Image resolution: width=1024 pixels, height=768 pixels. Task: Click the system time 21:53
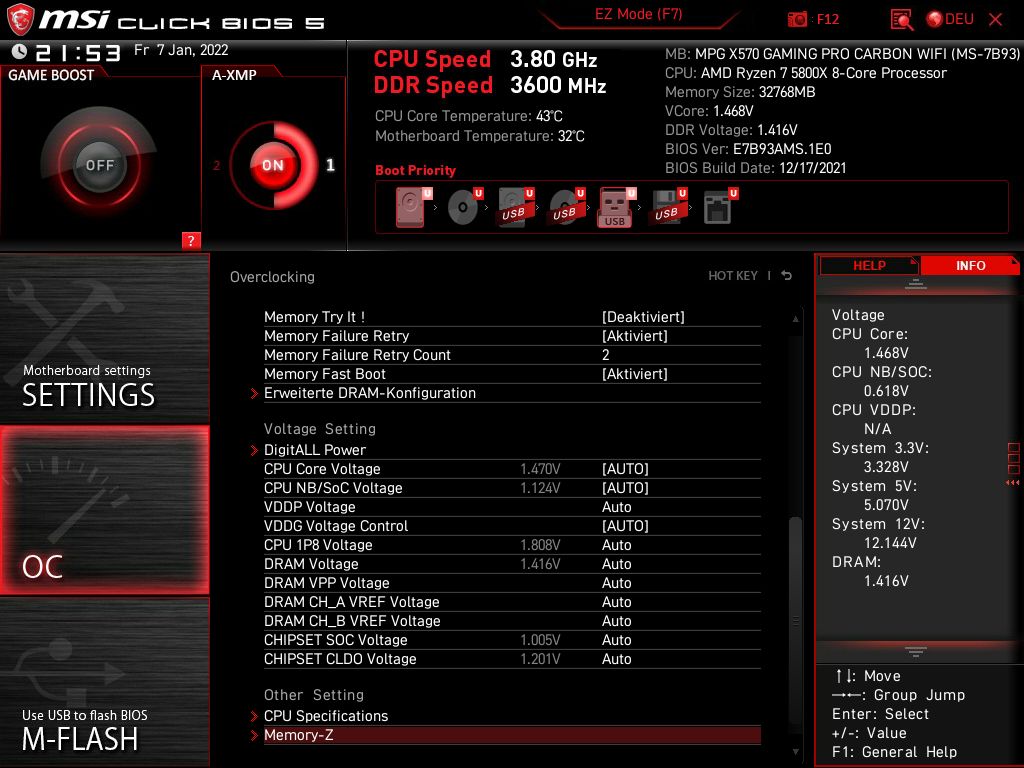[x=78, y=52]
